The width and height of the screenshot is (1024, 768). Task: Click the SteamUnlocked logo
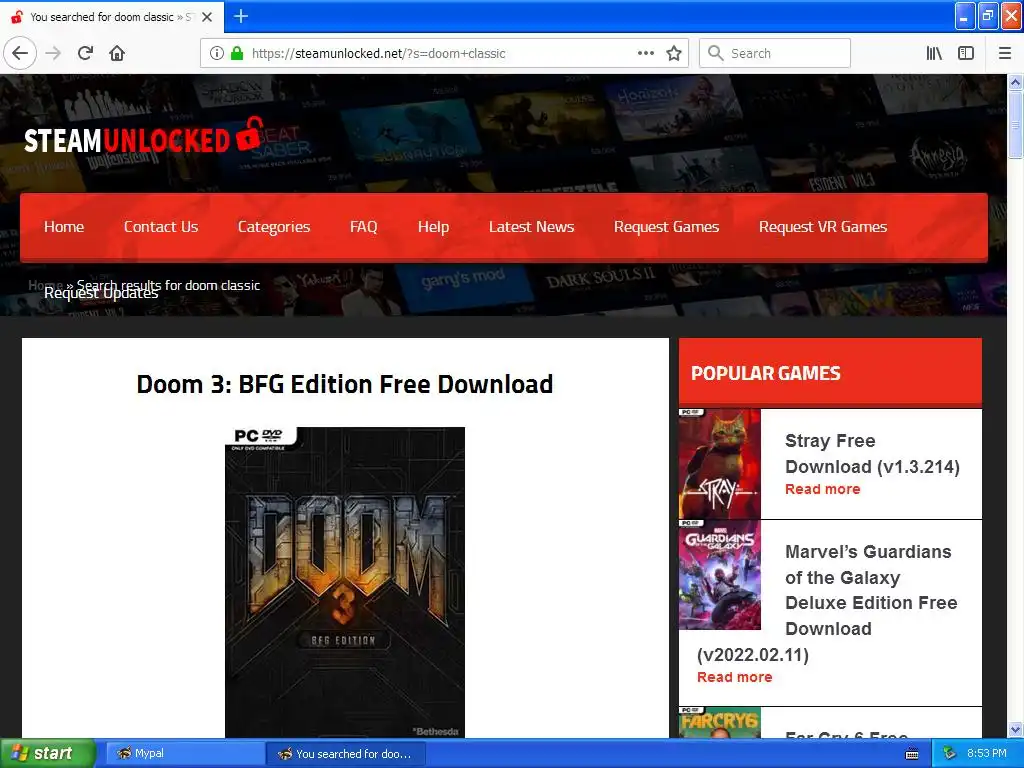144,136
